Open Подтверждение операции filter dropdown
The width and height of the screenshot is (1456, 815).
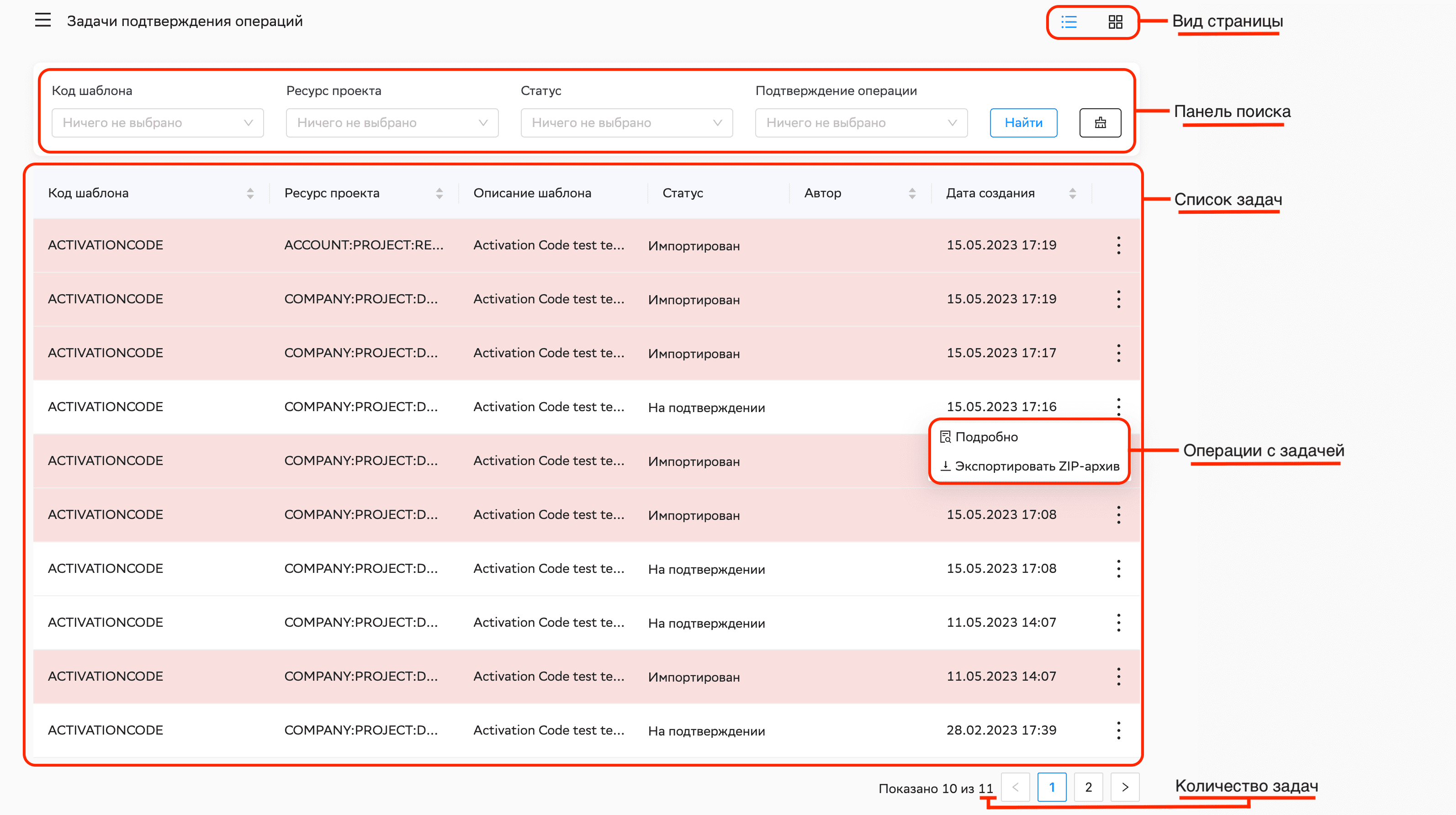tap(861, 122)
